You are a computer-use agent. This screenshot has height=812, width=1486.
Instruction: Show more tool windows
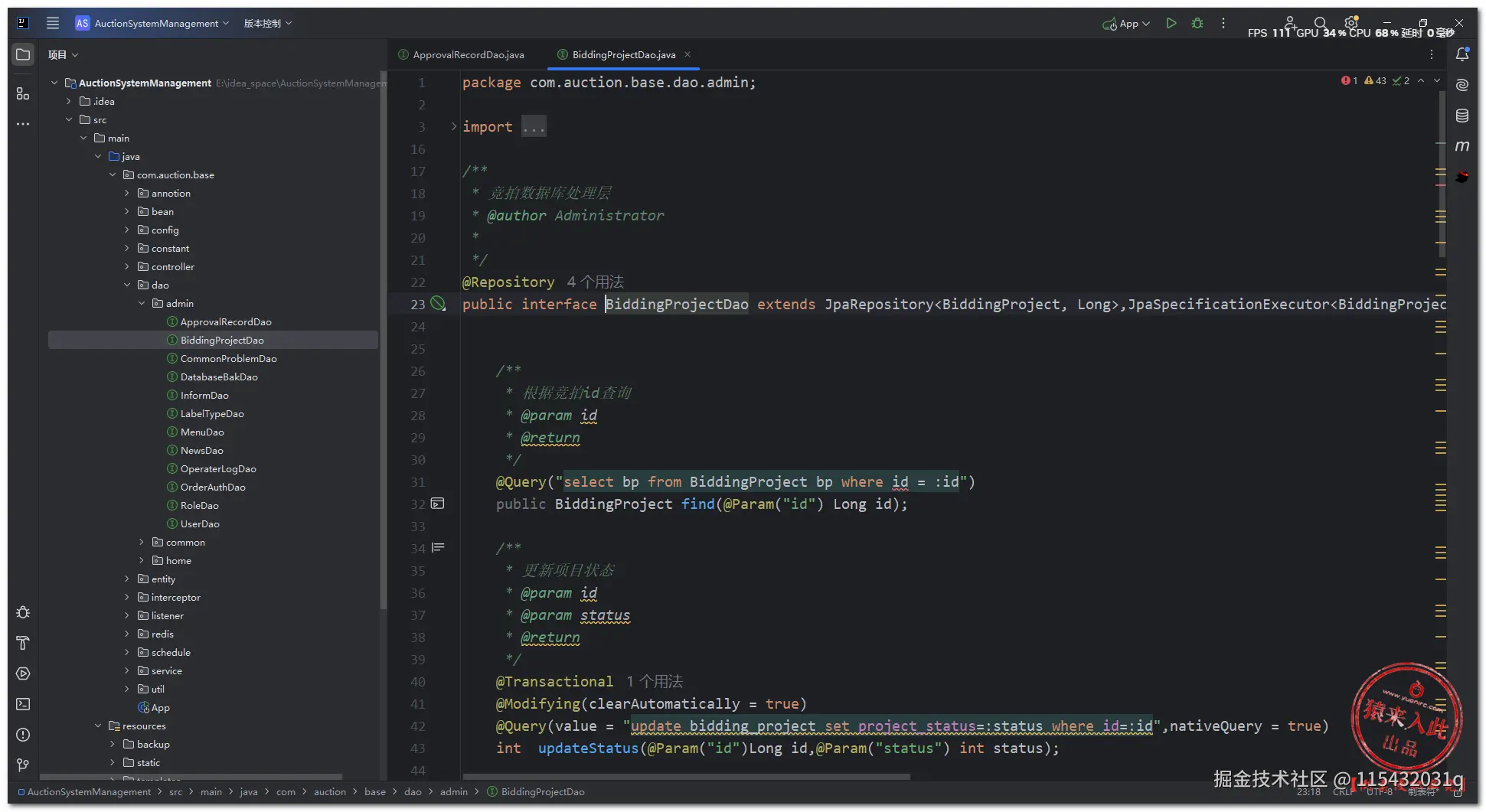coord(23,124)
